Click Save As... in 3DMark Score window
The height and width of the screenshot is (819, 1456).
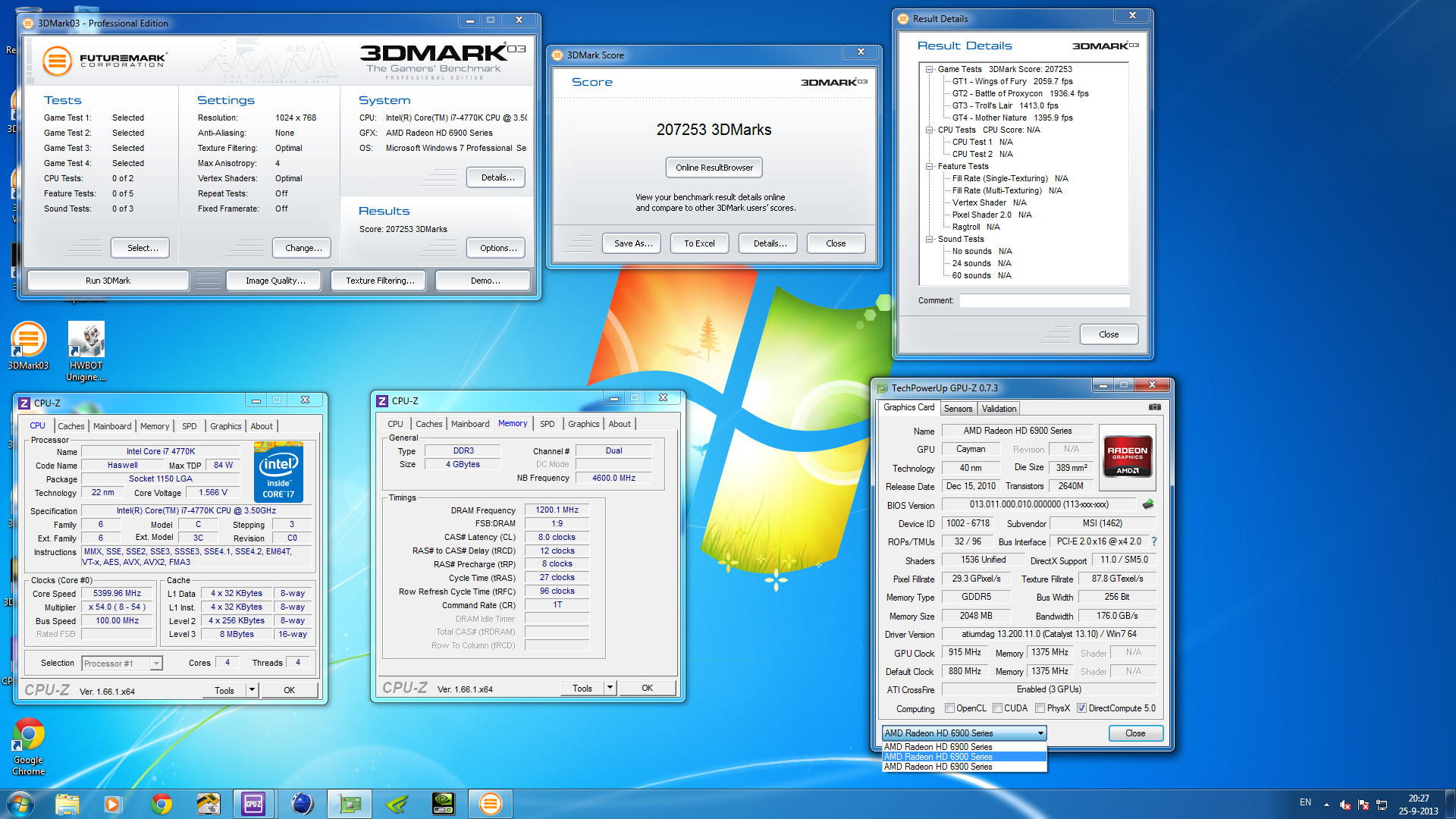(633, 243)
